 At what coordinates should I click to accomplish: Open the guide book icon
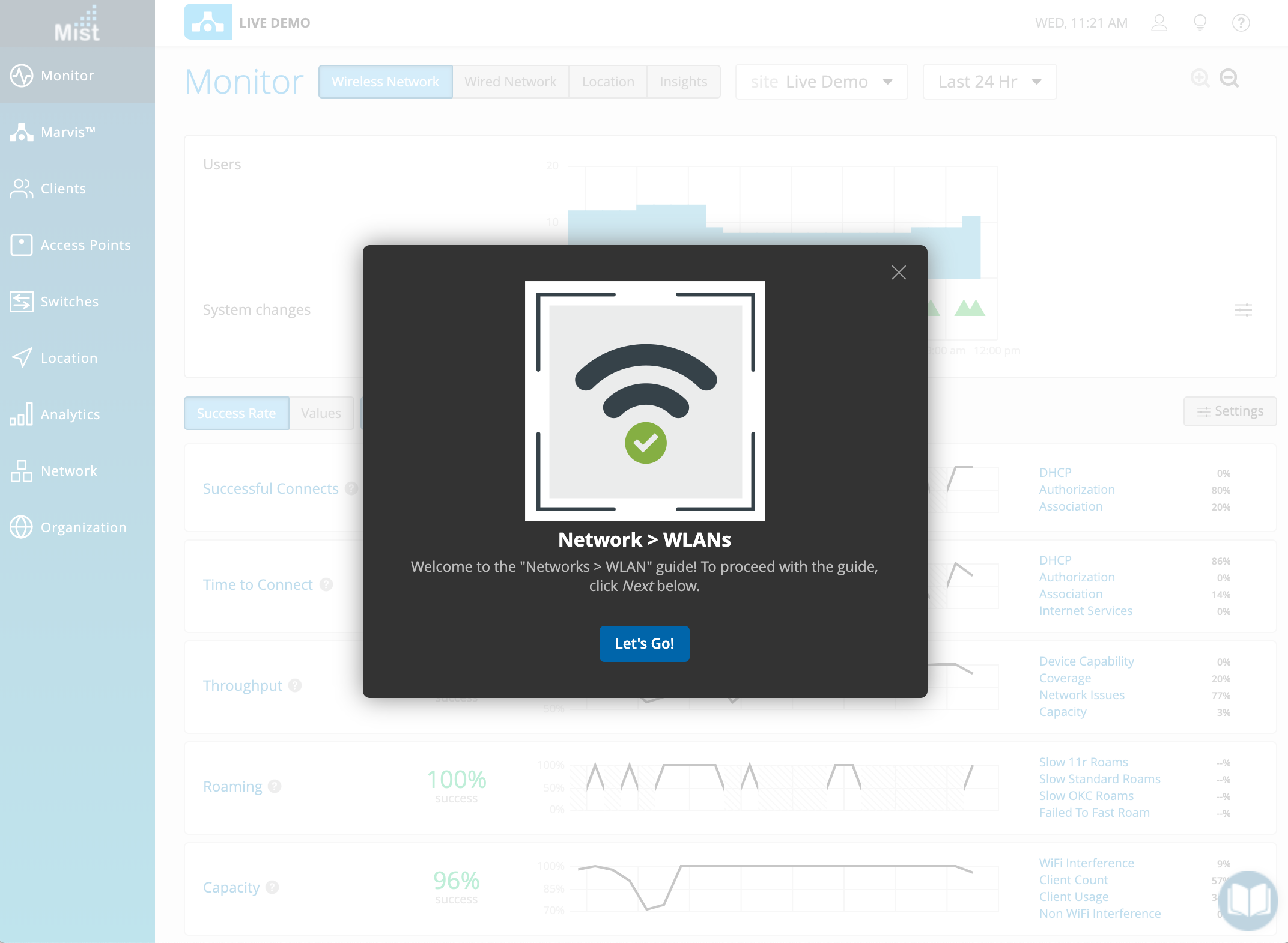1248,900
